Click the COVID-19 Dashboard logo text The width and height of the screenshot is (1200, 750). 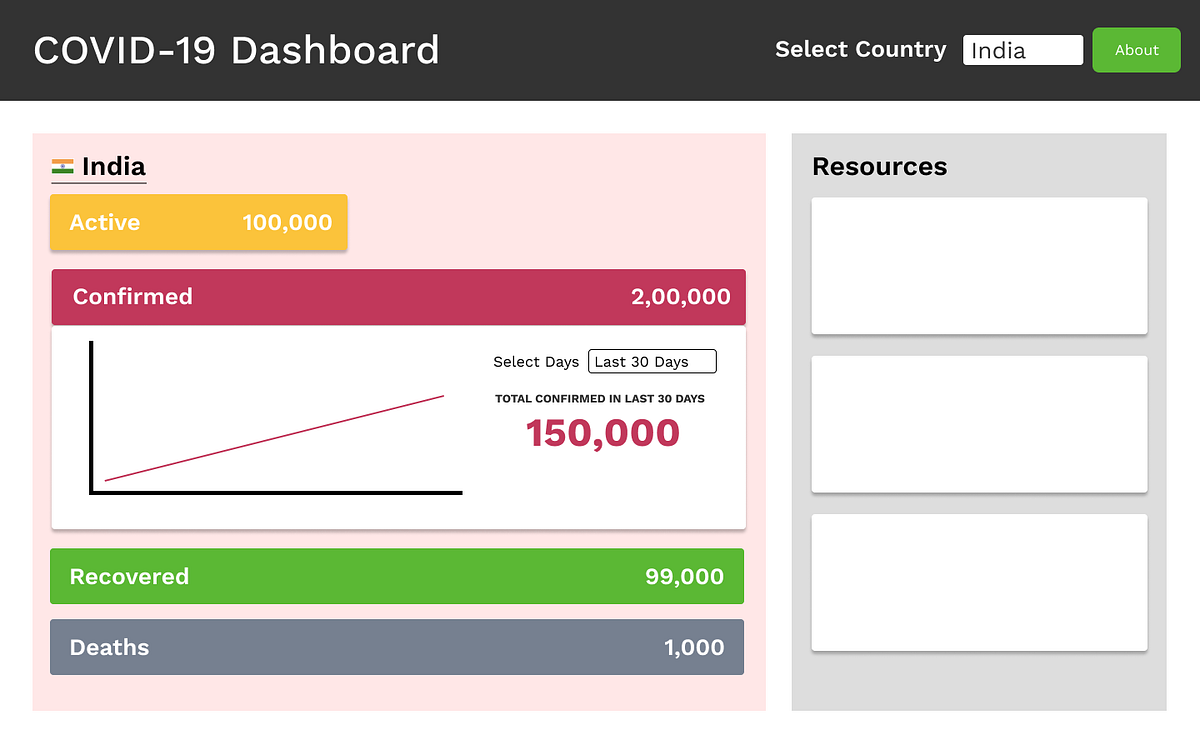coord(237,50)
